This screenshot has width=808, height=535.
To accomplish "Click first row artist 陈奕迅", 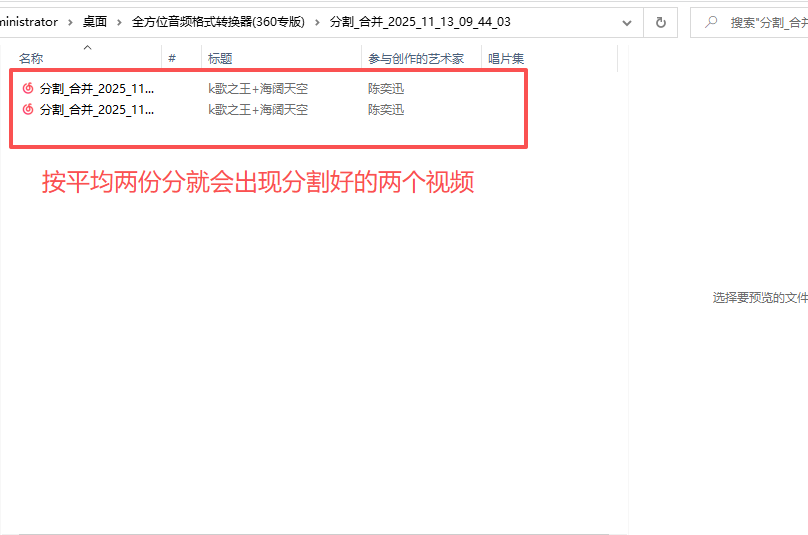I will pyautogui.click(x=386, y=89).
